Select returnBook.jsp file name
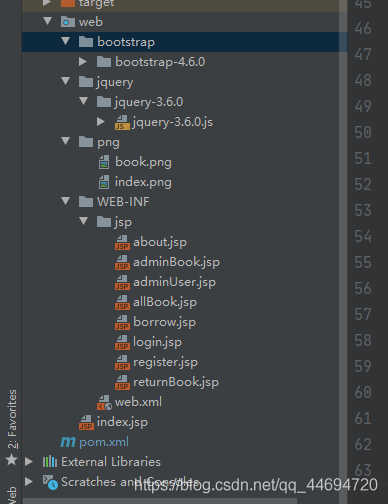 point(176,382)
